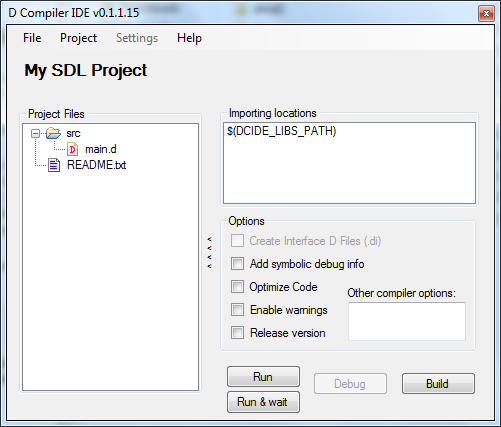Collapse the src folder tree node
The width and height of the screenshot is (501, 427).
pos(35,134)
